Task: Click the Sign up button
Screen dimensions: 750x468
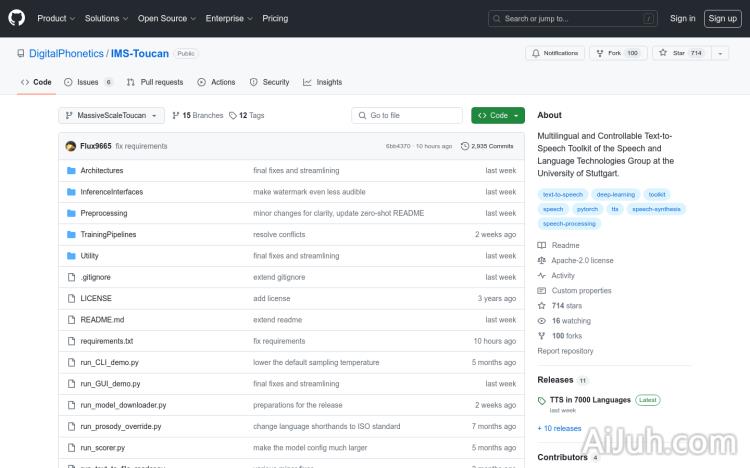Action: (x=721, y=18)
